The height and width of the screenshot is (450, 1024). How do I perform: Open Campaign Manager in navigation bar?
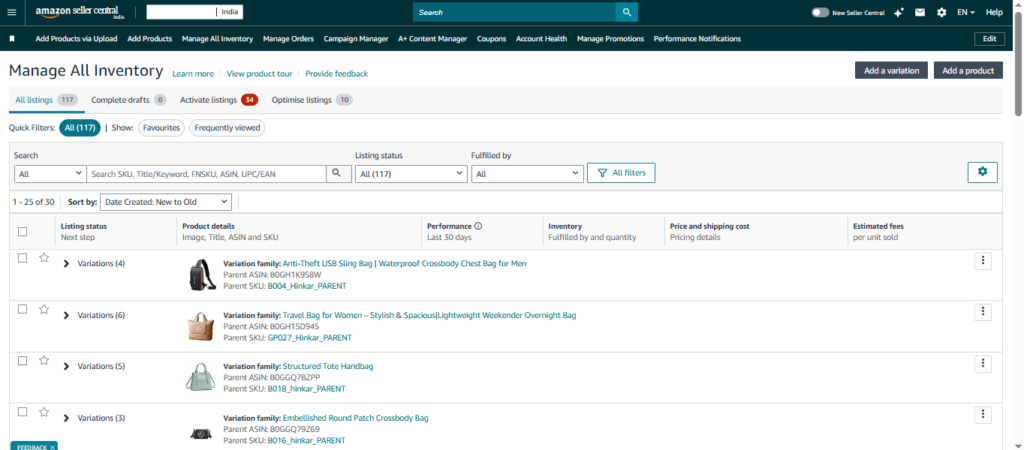click(356, 39)
